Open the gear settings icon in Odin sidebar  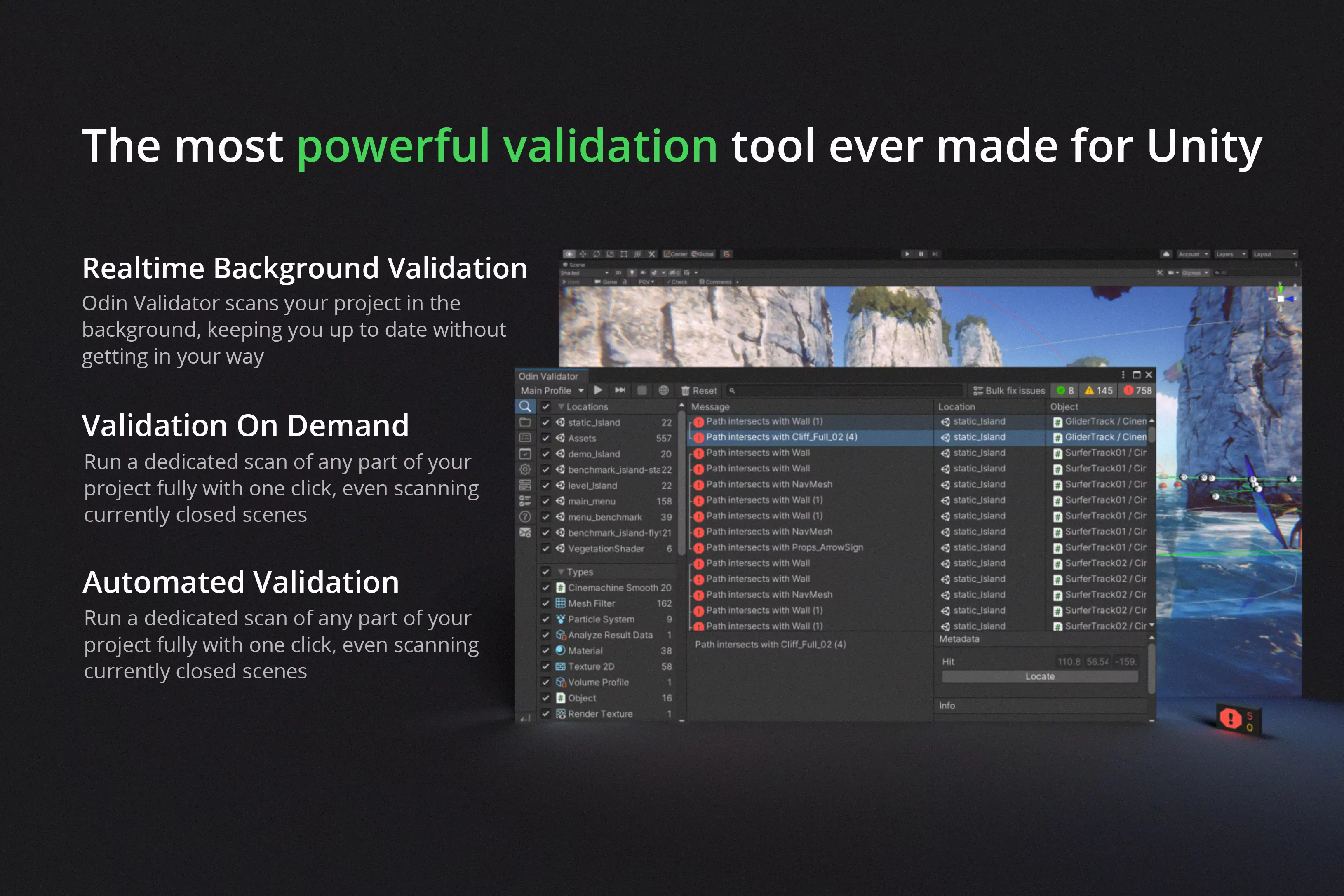tap(524, 469)
